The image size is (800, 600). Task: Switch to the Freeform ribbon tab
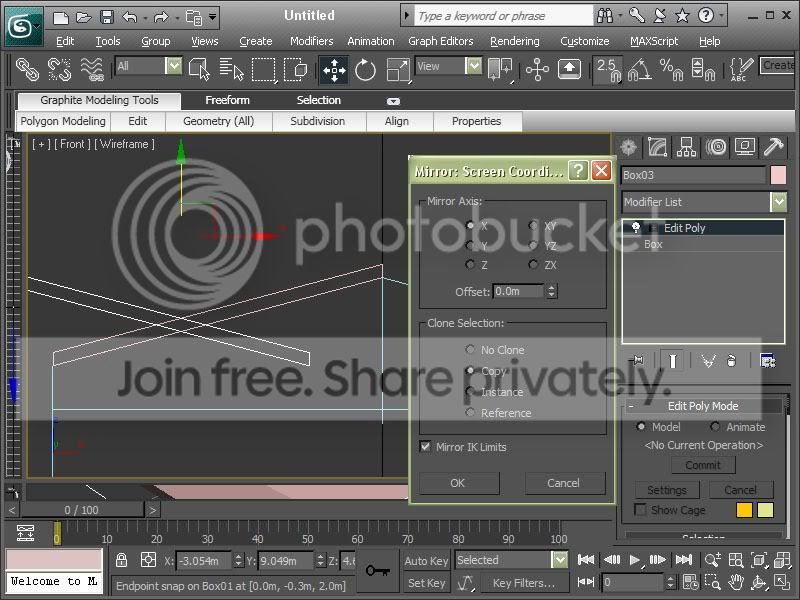click(x=227, y=100)
